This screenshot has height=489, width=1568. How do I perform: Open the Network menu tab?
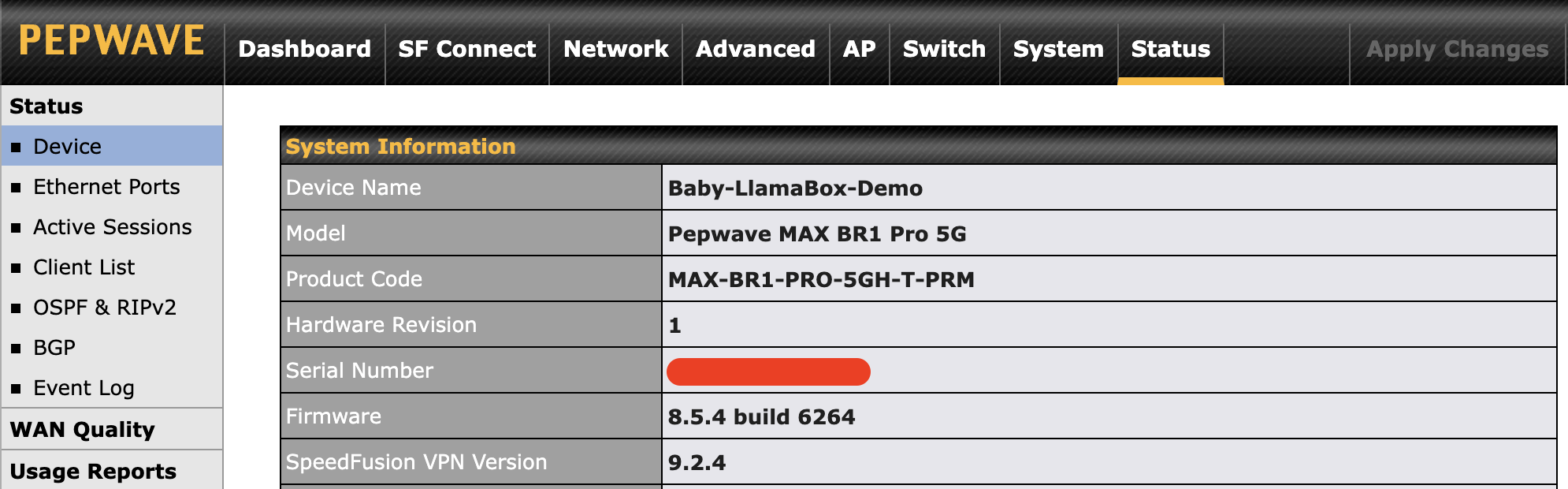tap(615, 49)
